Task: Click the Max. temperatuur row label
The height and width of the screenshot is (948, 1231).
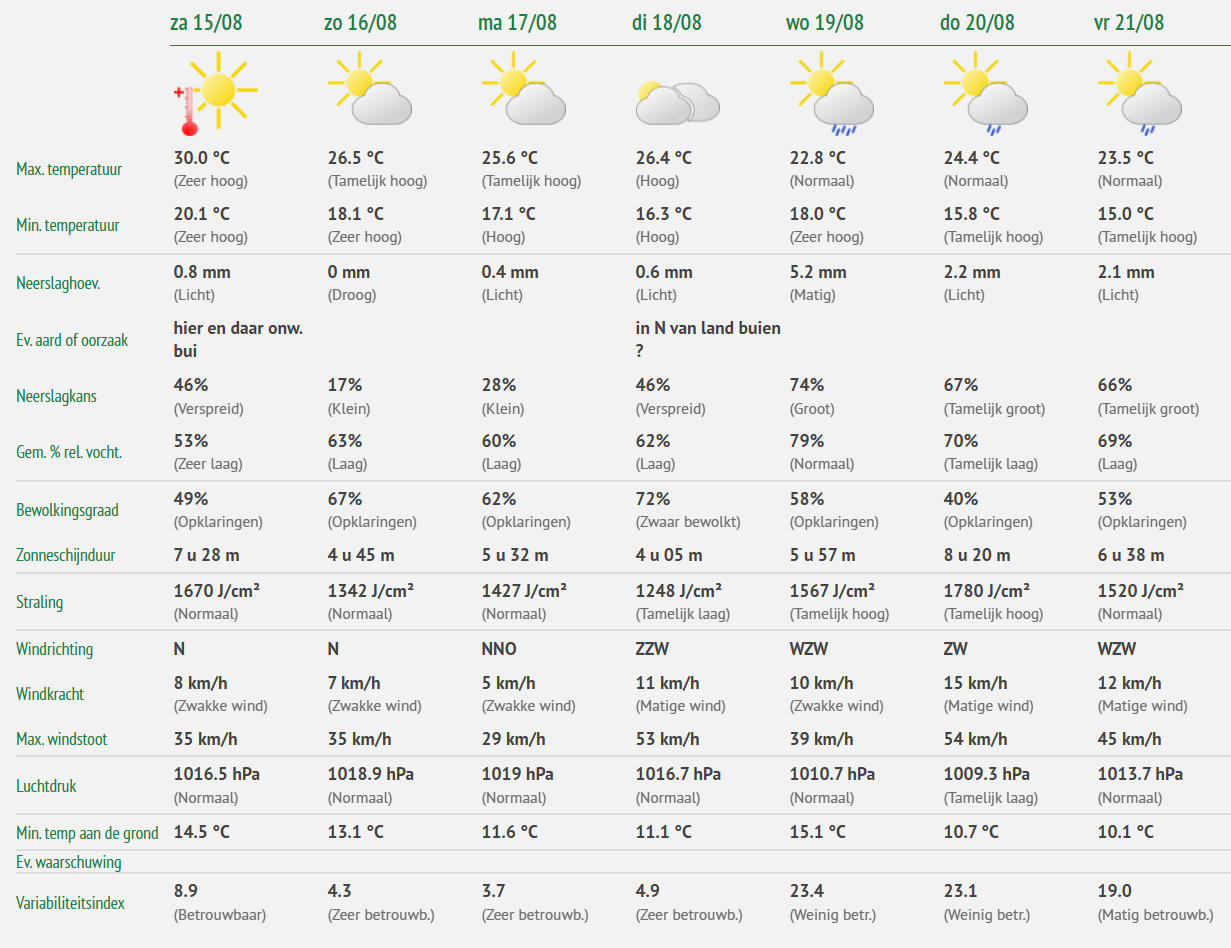Action: coord(69,169)
